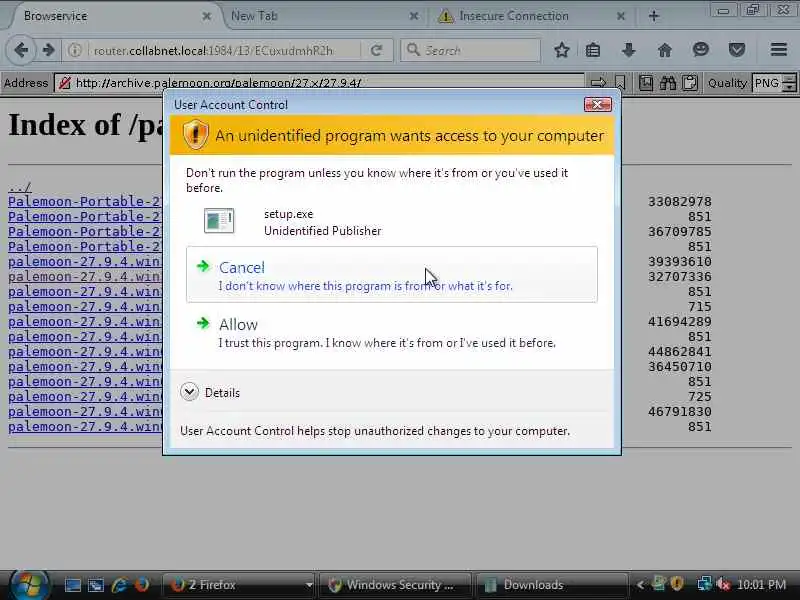800x600 pixels.
Task: Click the Firefox Search field
Action: click(x=470, y=50)
